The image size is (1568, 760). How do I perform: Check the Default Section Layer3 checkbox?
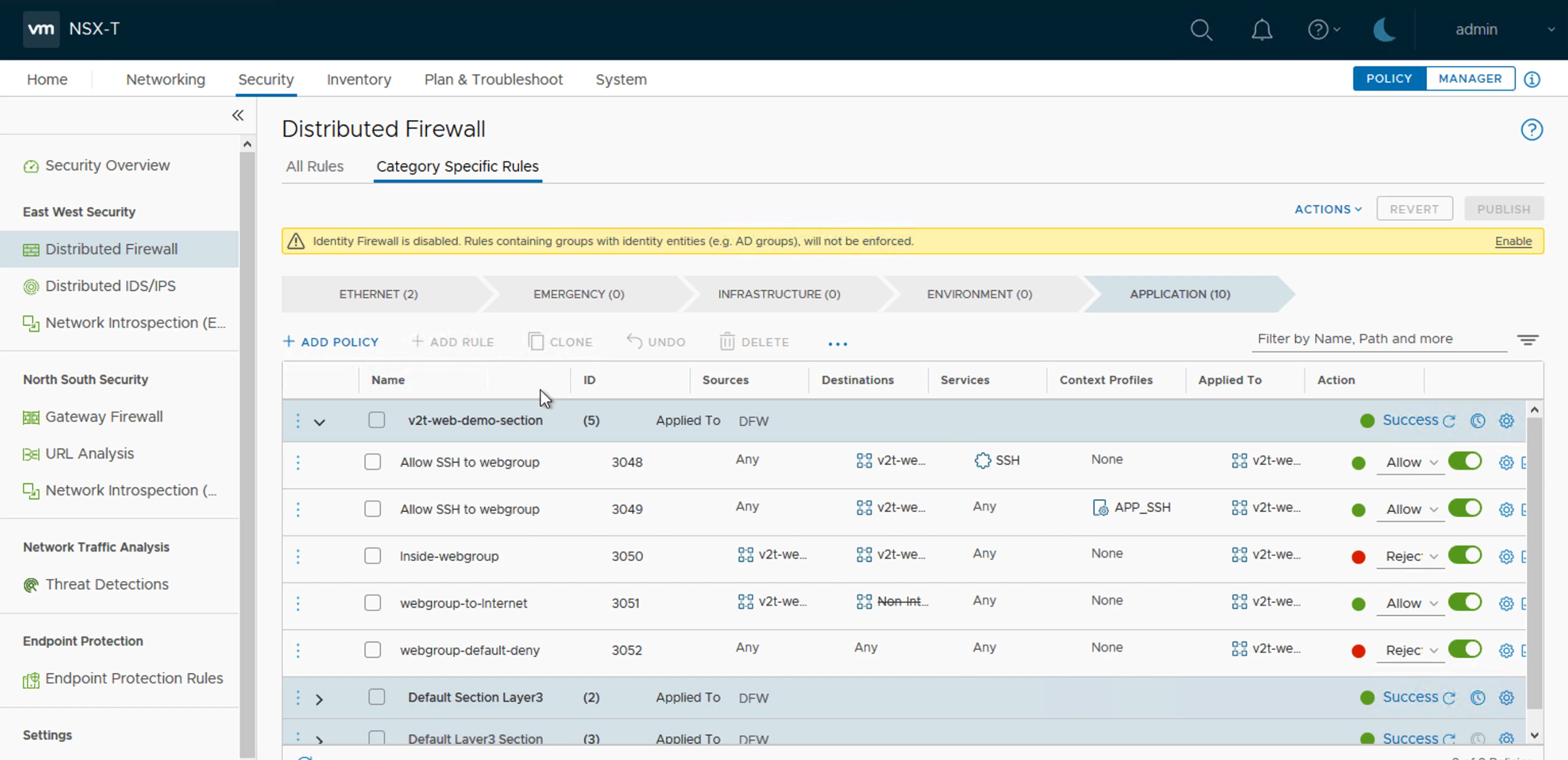377,697
